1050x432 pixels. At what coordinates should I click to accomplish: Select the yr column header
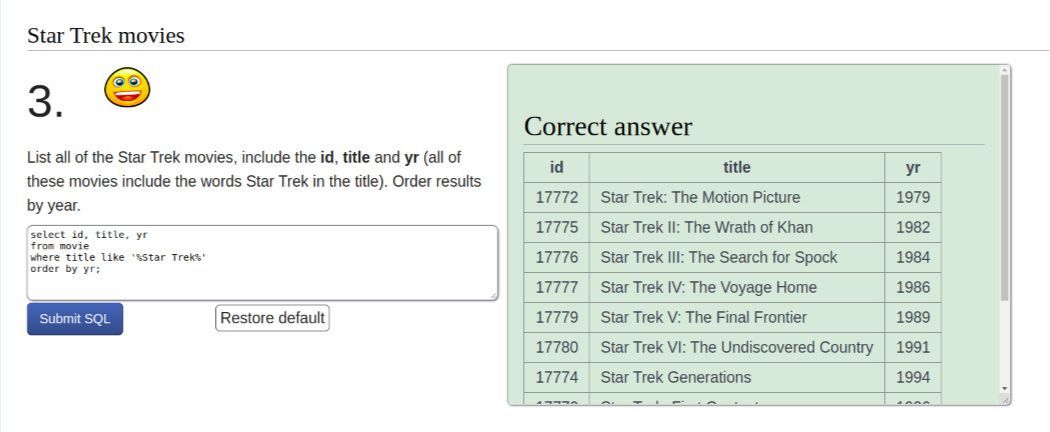point(912,167)
